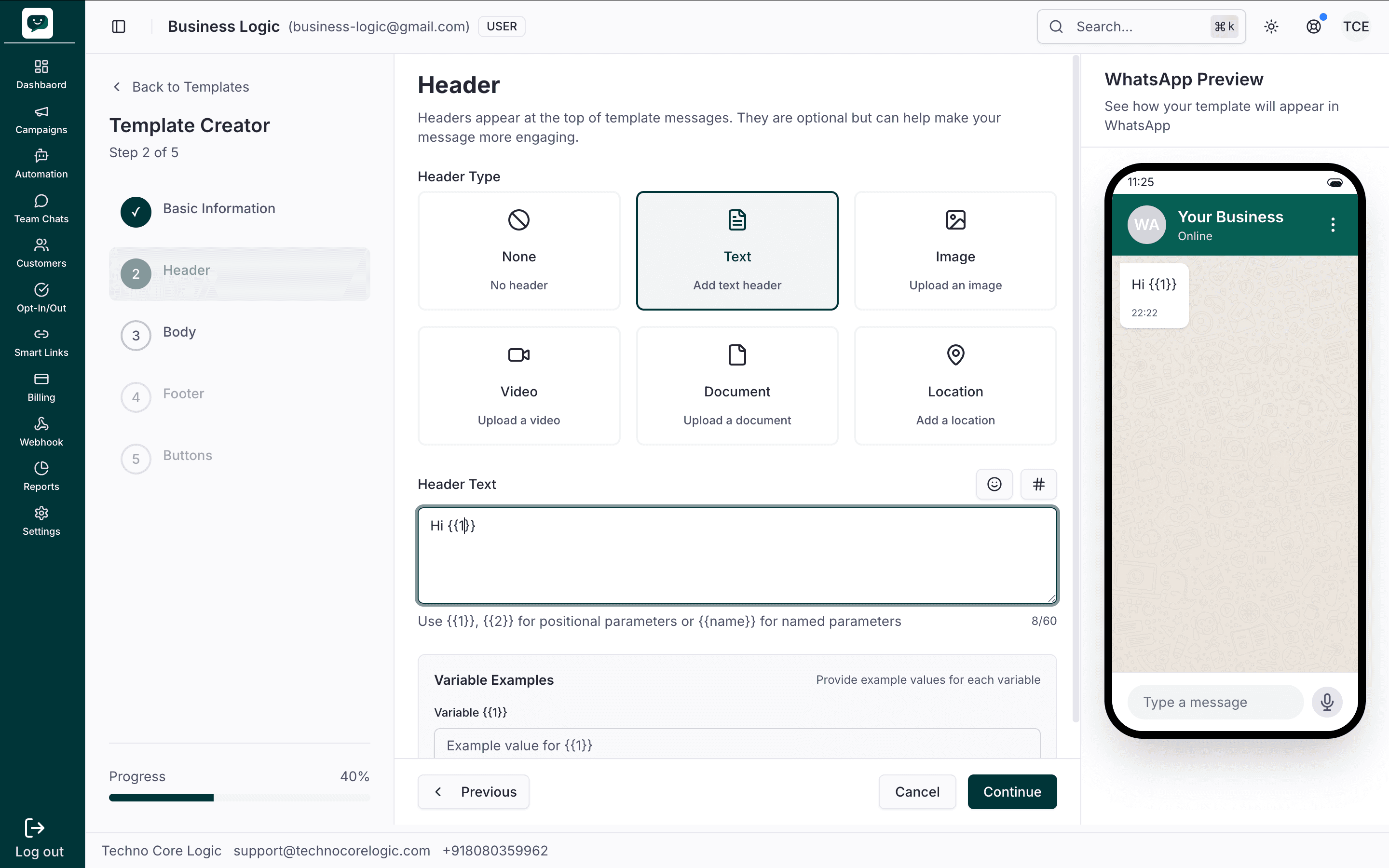Open Smart Links from the sidebar
The width and height of the screenshot is (1389, 868).
[x=41, y=343]
